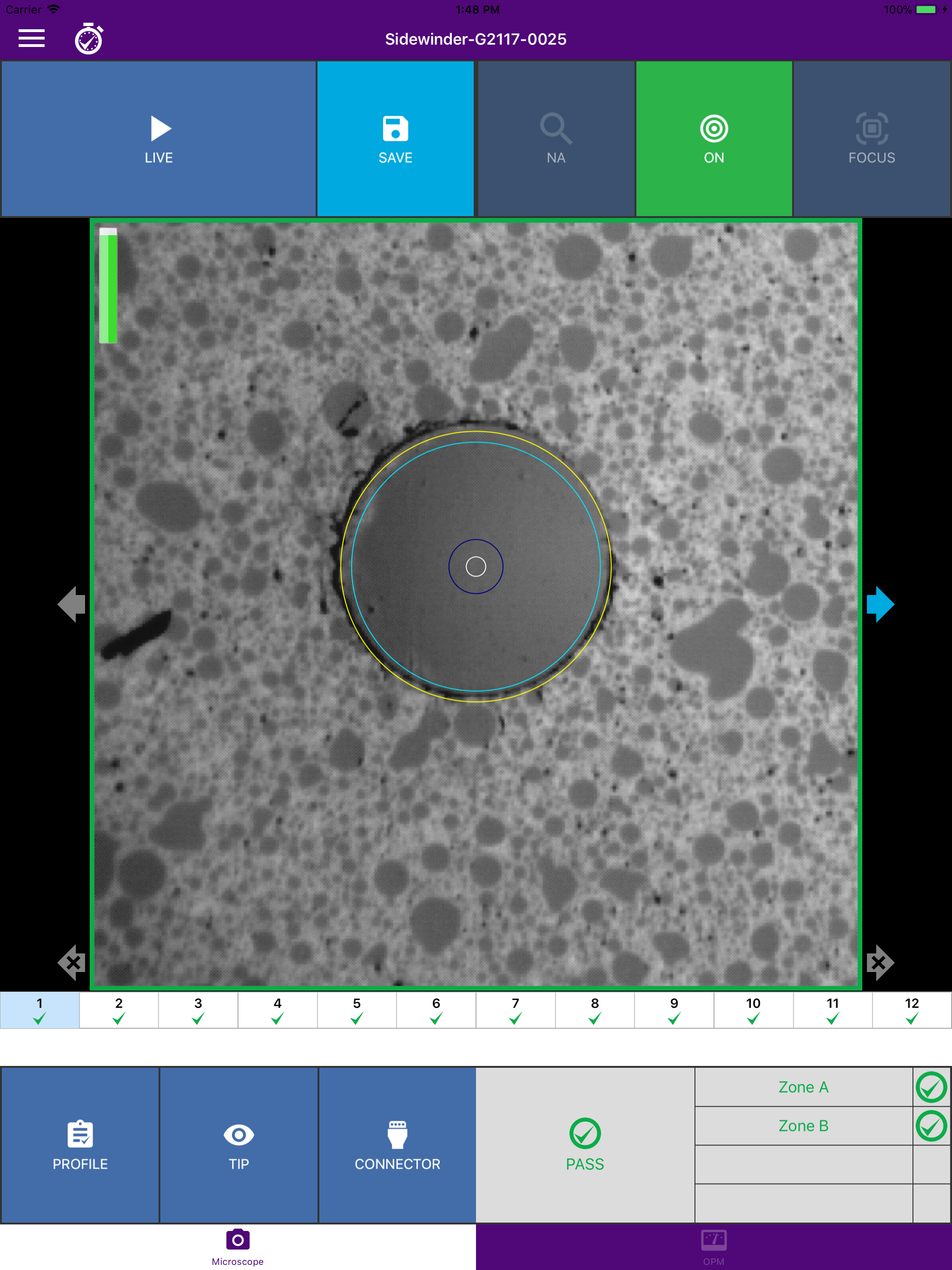
Task: Delete using left X arrow icon
Action: 73,962
